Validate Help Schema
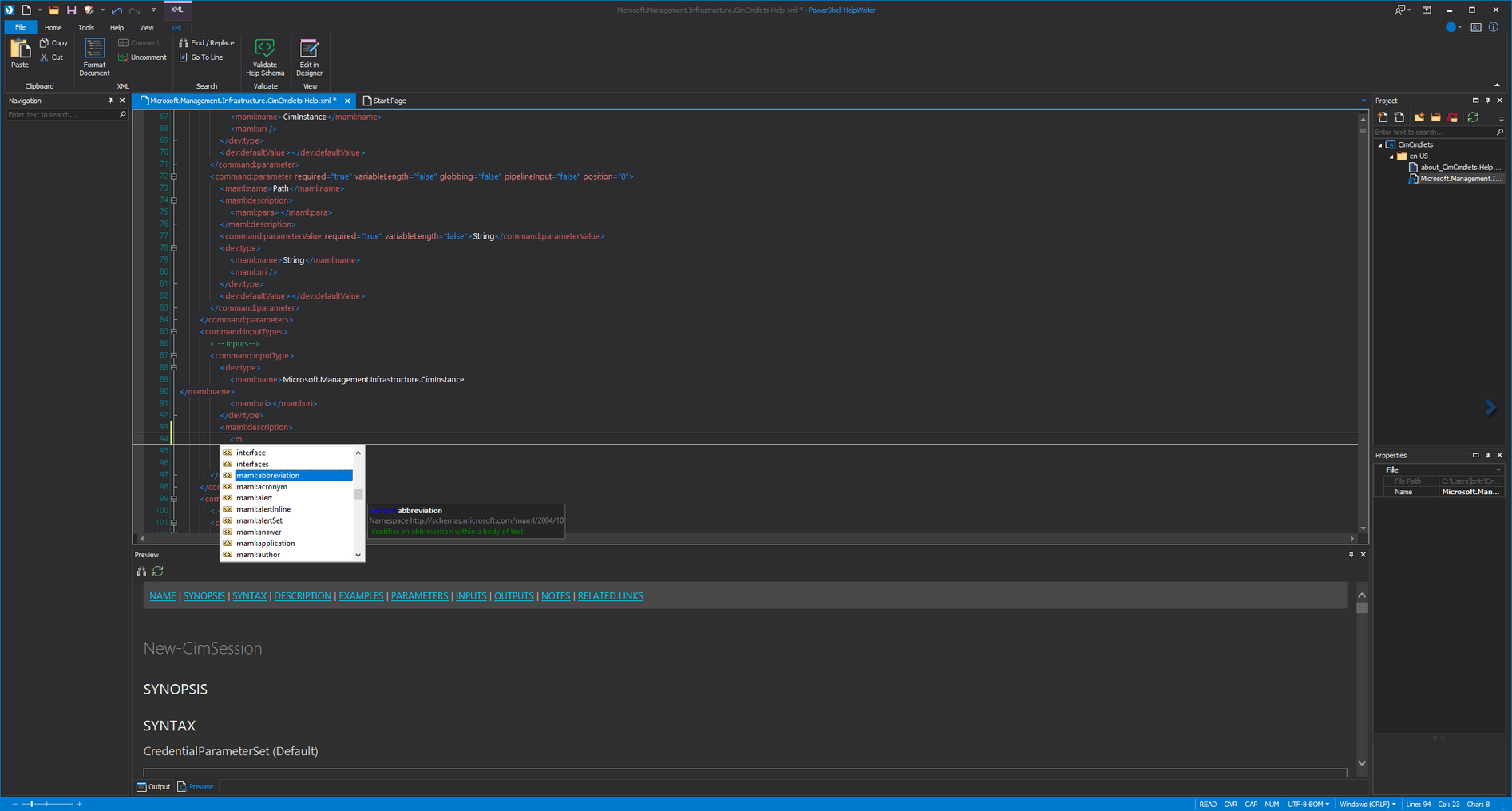 pyautogui.click(x=265, y=57)
